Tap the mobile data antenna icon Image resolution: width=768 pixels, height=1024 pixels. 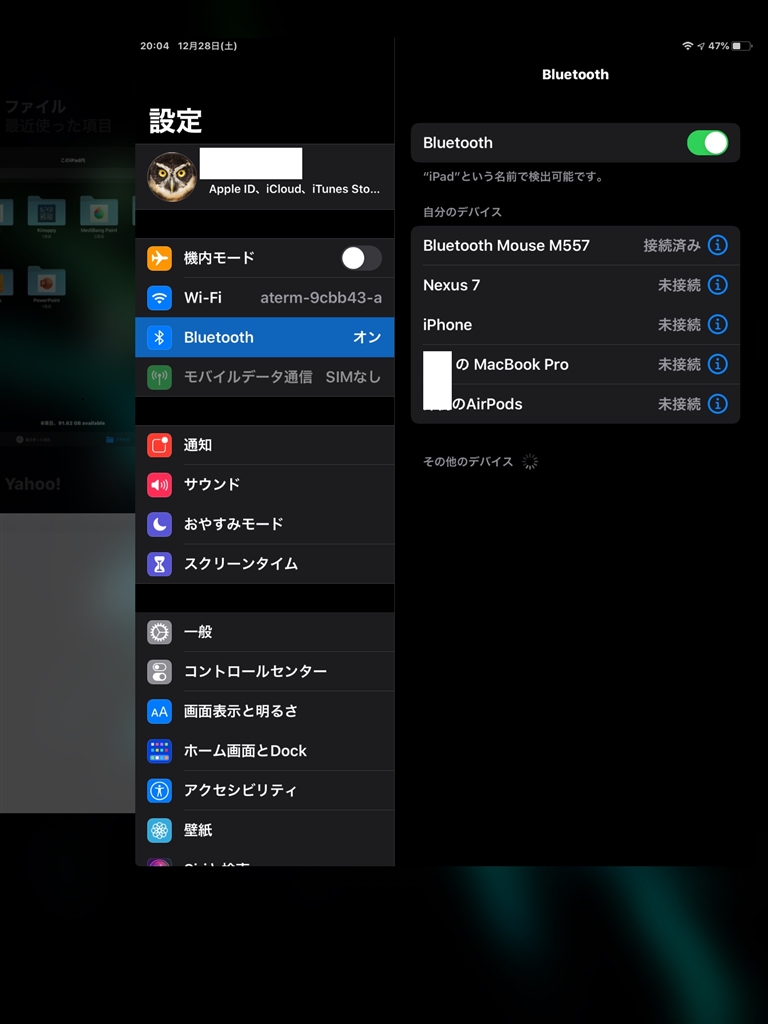tap(159, 377)
